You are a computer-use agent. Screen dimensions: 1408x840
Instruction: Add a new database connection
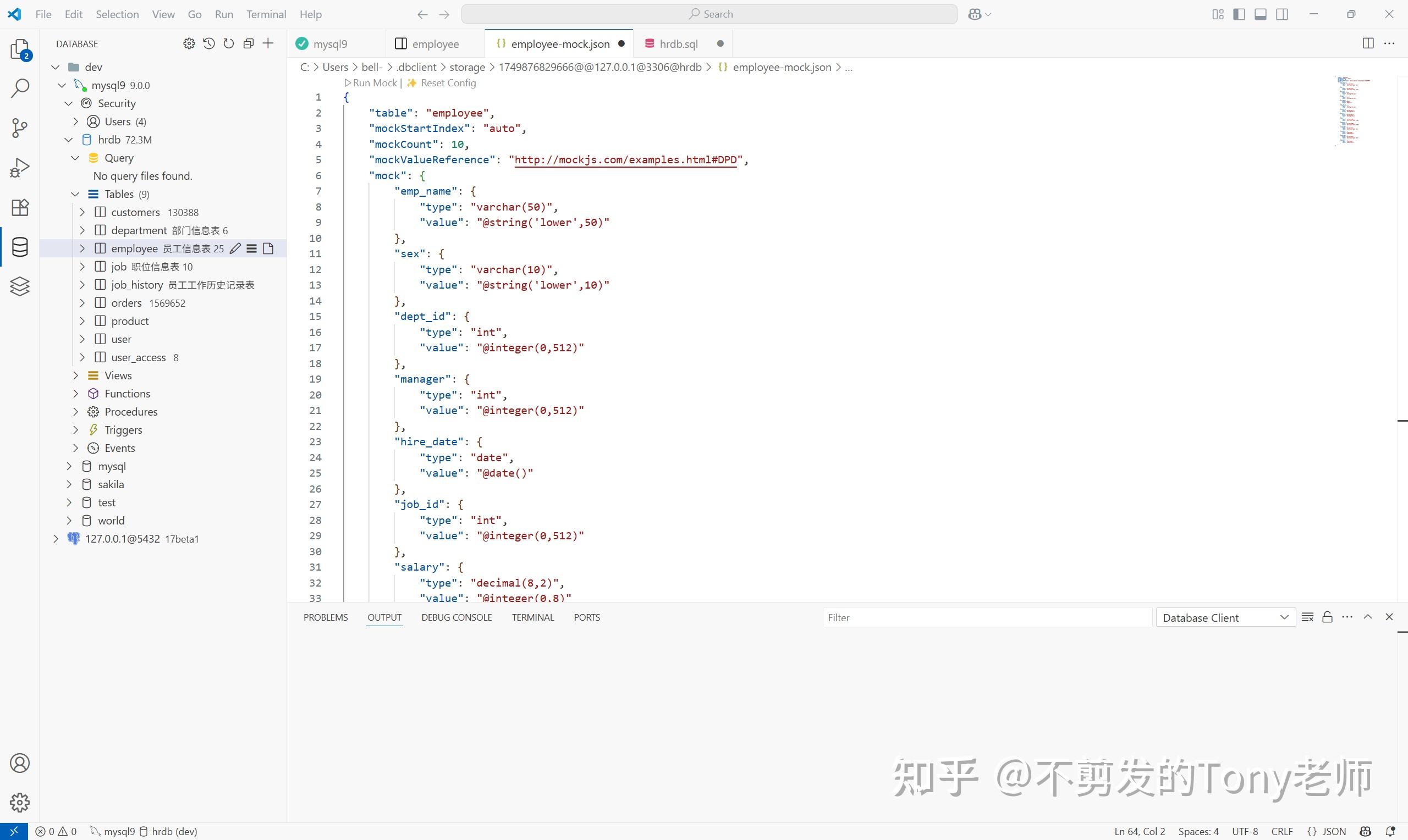(268, 43)
